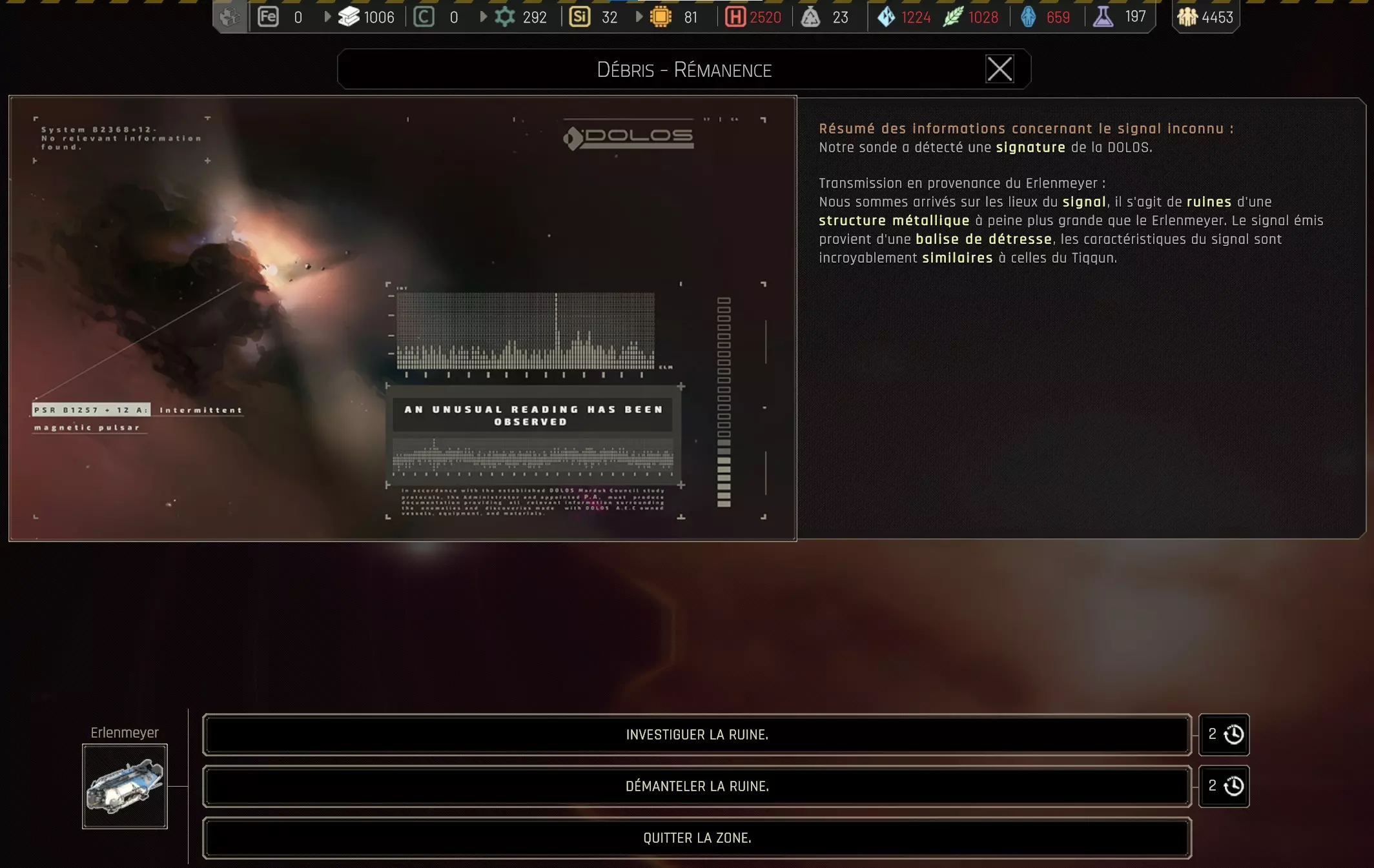Close the Débris - Rémanence dialog
This screenshot has width=1374, height=868.
pos(1000,69)
